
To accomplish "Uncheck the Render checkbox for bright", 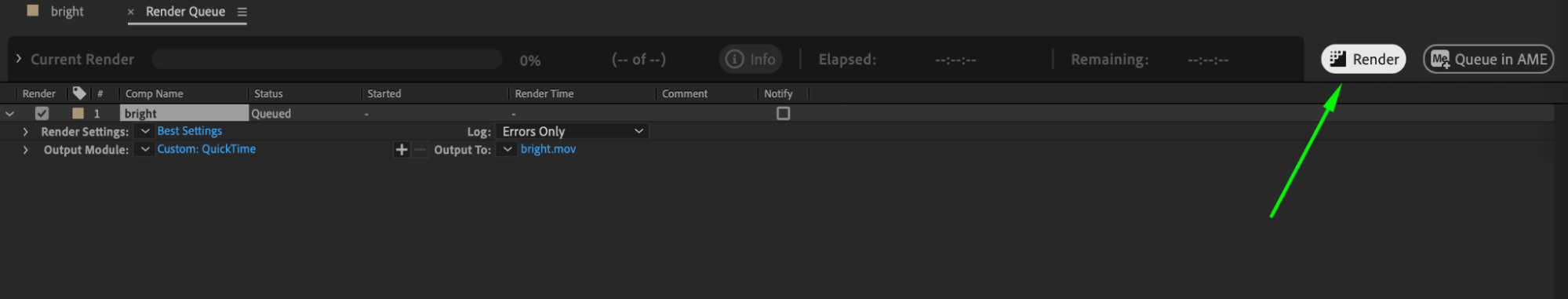I will [x=42, y=113].
